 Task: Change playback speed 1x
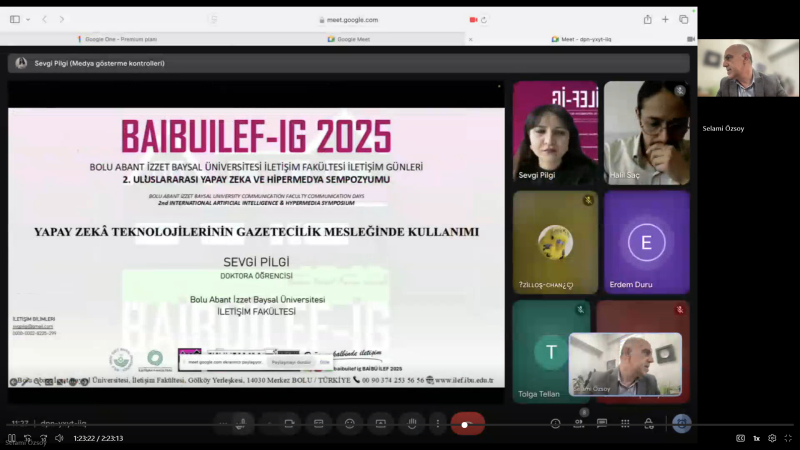point(757,438)
